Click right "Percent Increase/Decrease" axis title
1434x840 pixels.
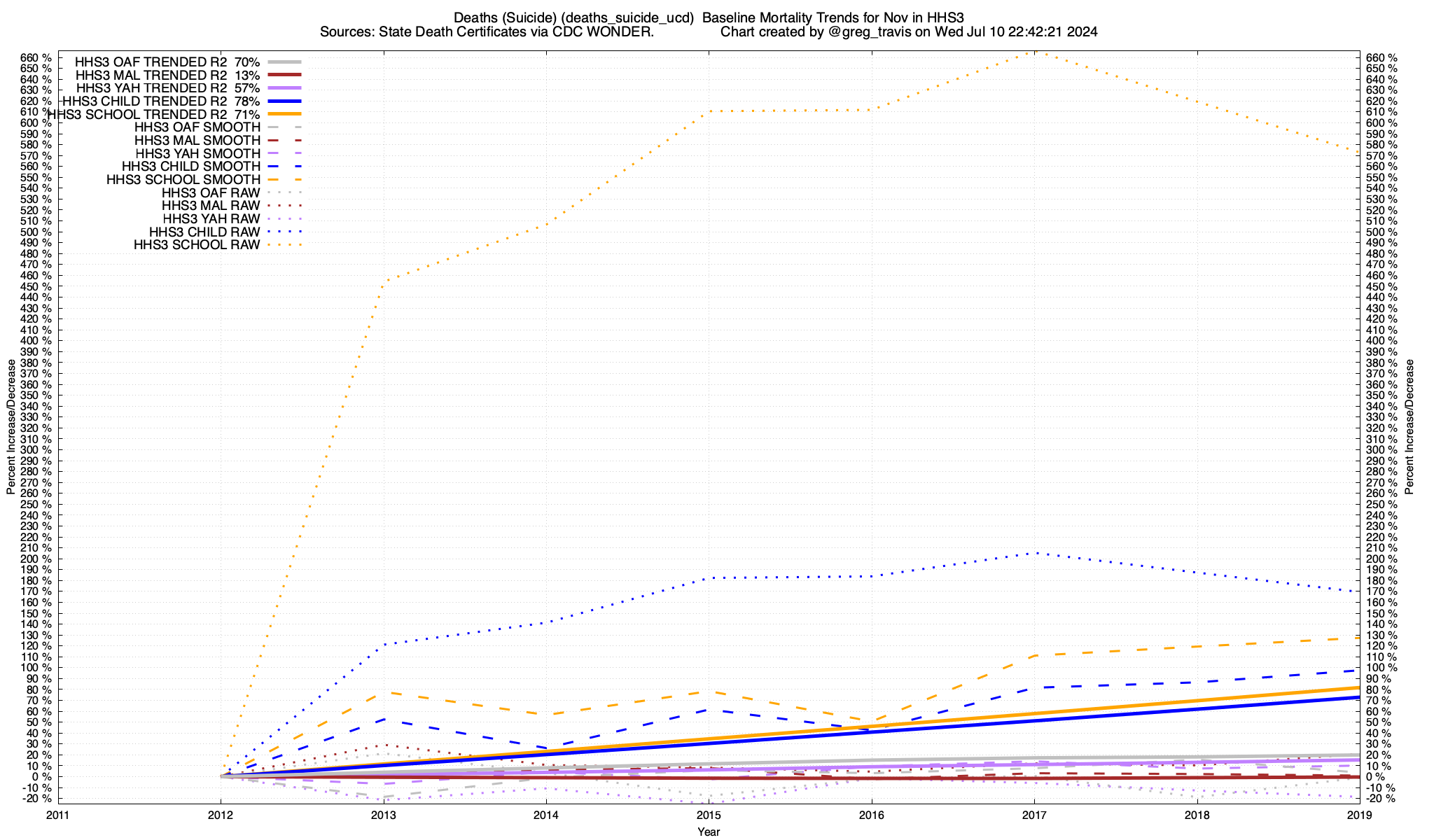point(1409,427)
